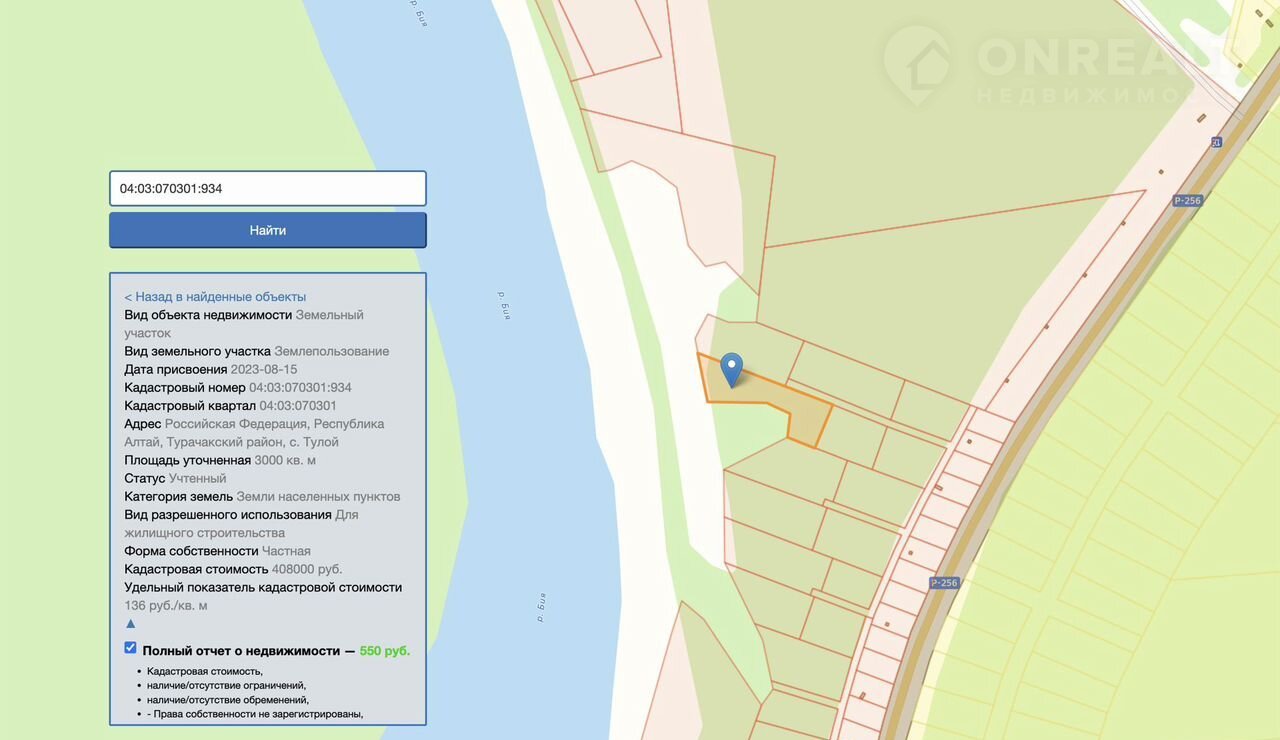This screenshot has height=740, width=1280.
Task: Focus the cadastral number search field
Action: tap(267, 188)
